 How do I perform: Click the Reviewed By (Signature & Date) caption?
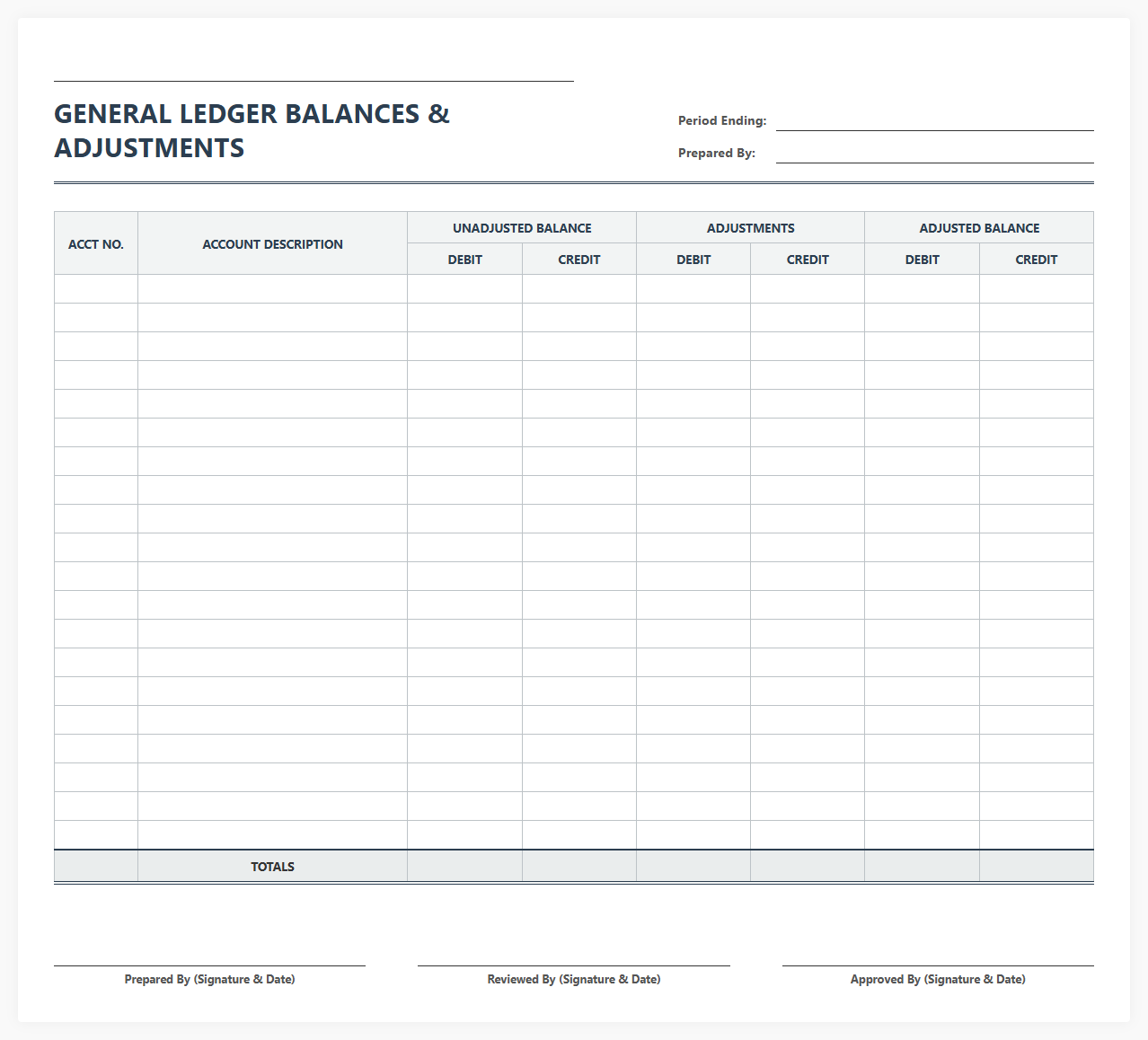(x=574, y=979)
